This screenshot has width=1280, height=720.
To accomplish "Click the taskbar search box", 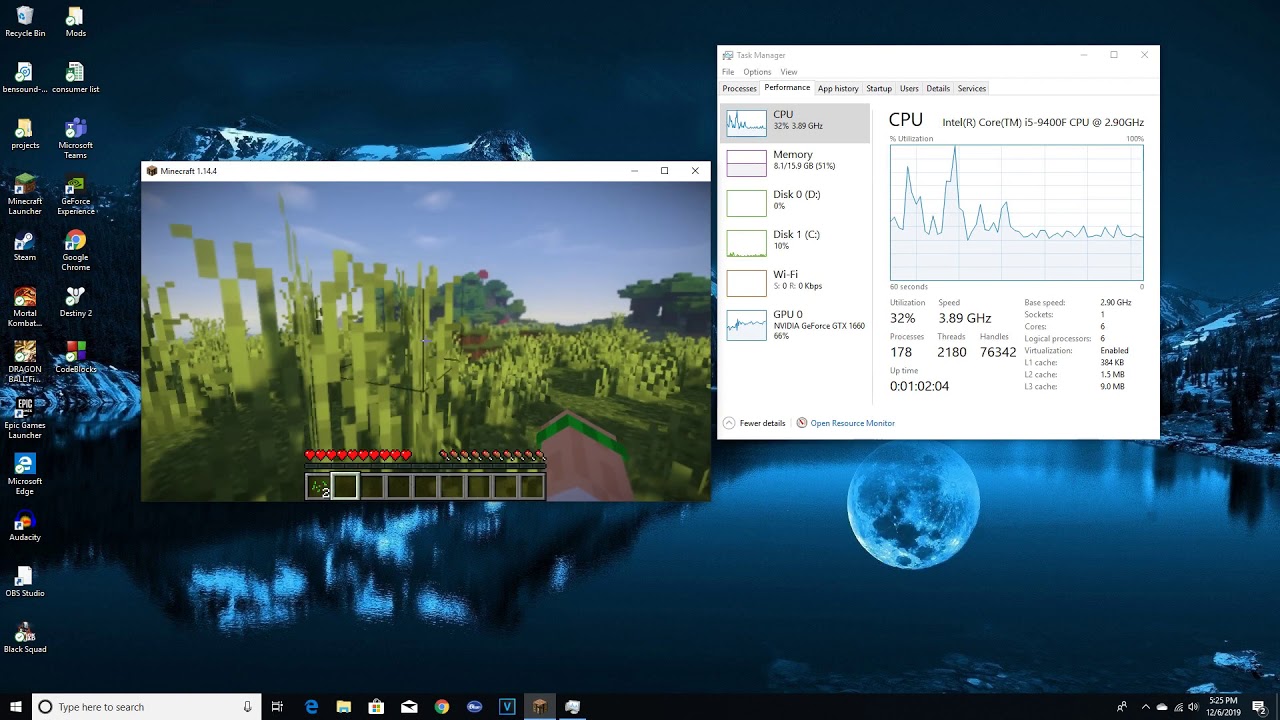I will click(147, 706).
